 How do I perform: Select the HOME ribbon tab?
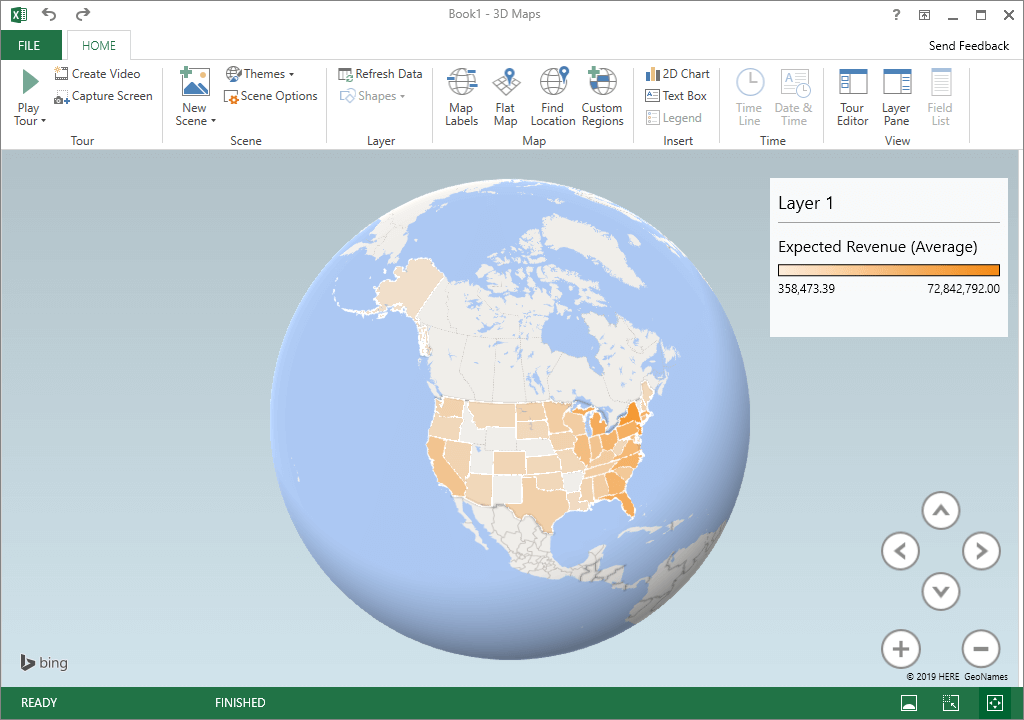(98, 45)
